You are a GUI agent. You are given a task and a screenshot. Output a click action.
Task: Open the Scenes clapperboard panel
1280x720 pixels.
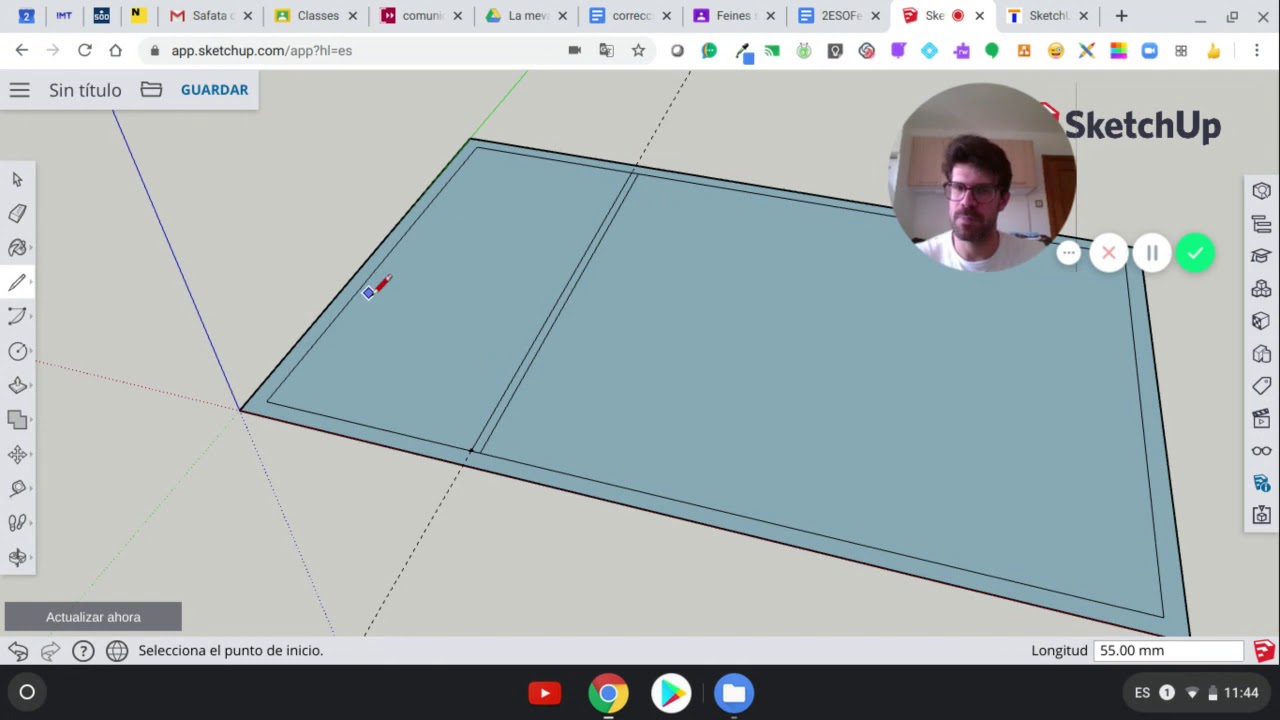coord(1261,418)
